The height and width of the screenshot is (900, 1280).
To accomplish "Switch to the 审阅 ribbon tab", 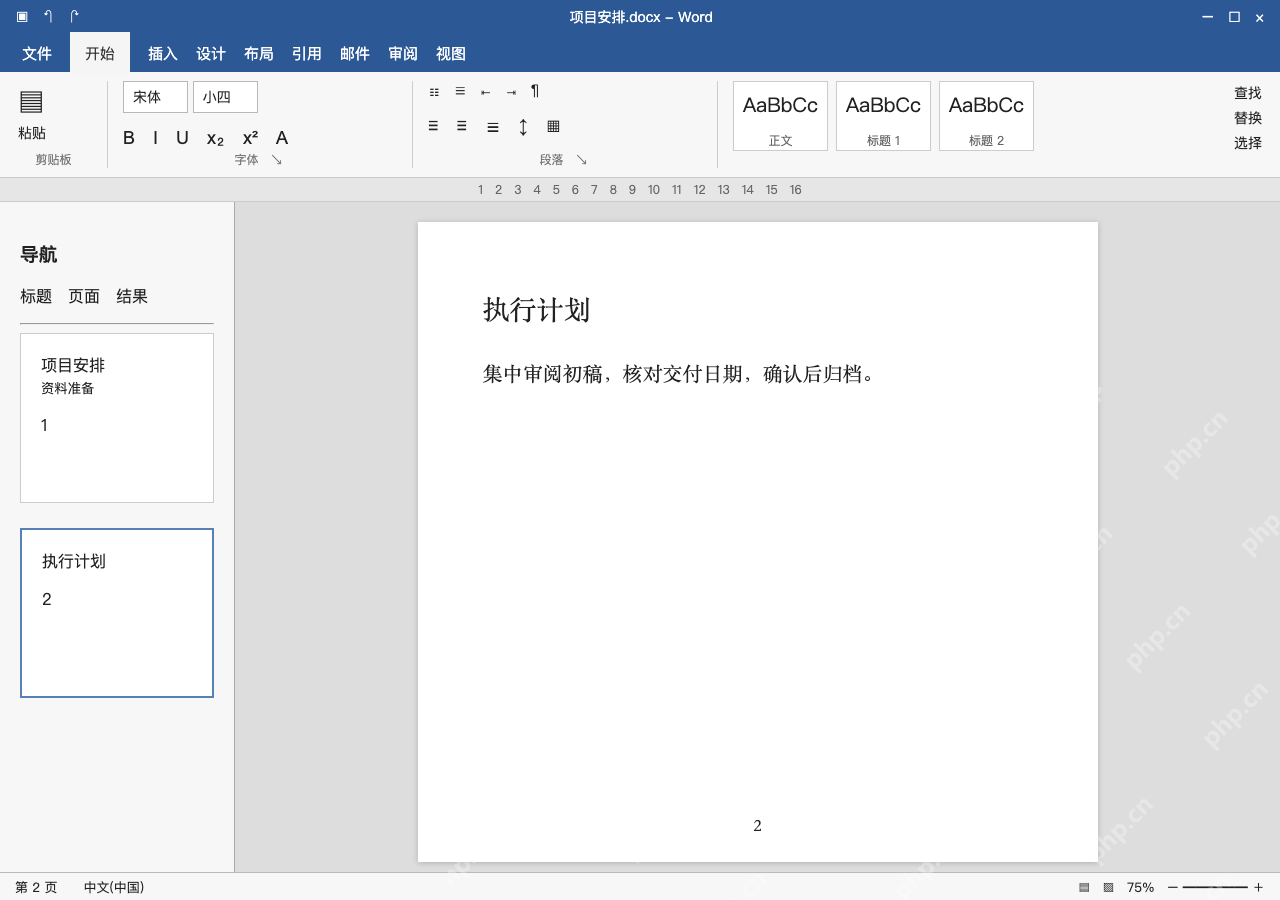I will click(x=403, y=54).
